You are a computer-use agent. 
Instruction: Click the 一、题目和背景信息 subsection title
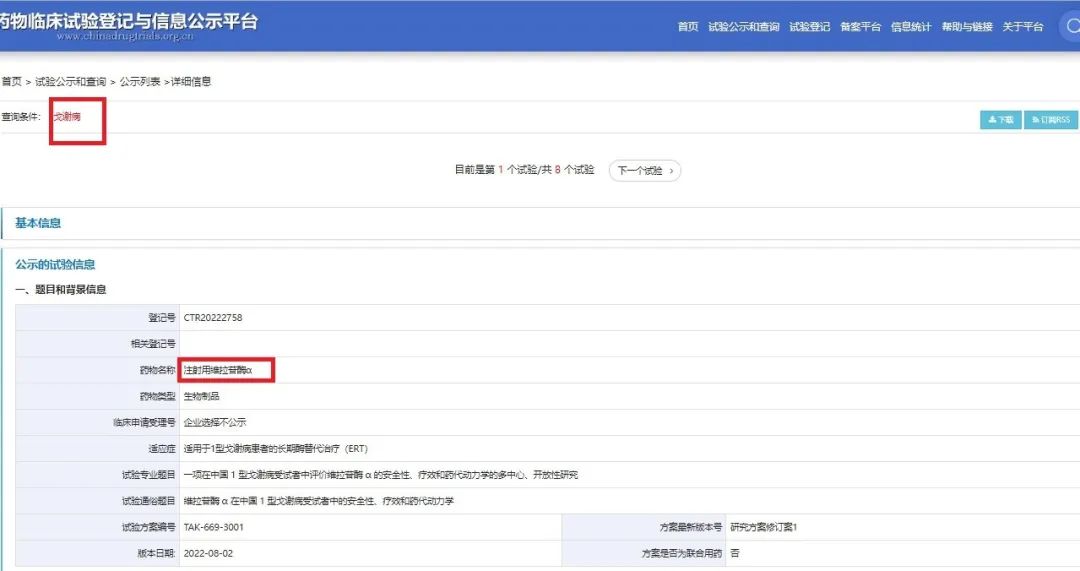[x=61, y=289]
